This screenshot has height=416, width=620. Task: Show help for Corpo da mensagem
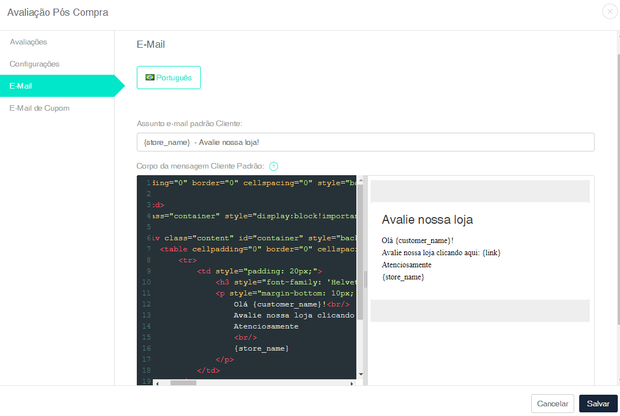point(273,166)
